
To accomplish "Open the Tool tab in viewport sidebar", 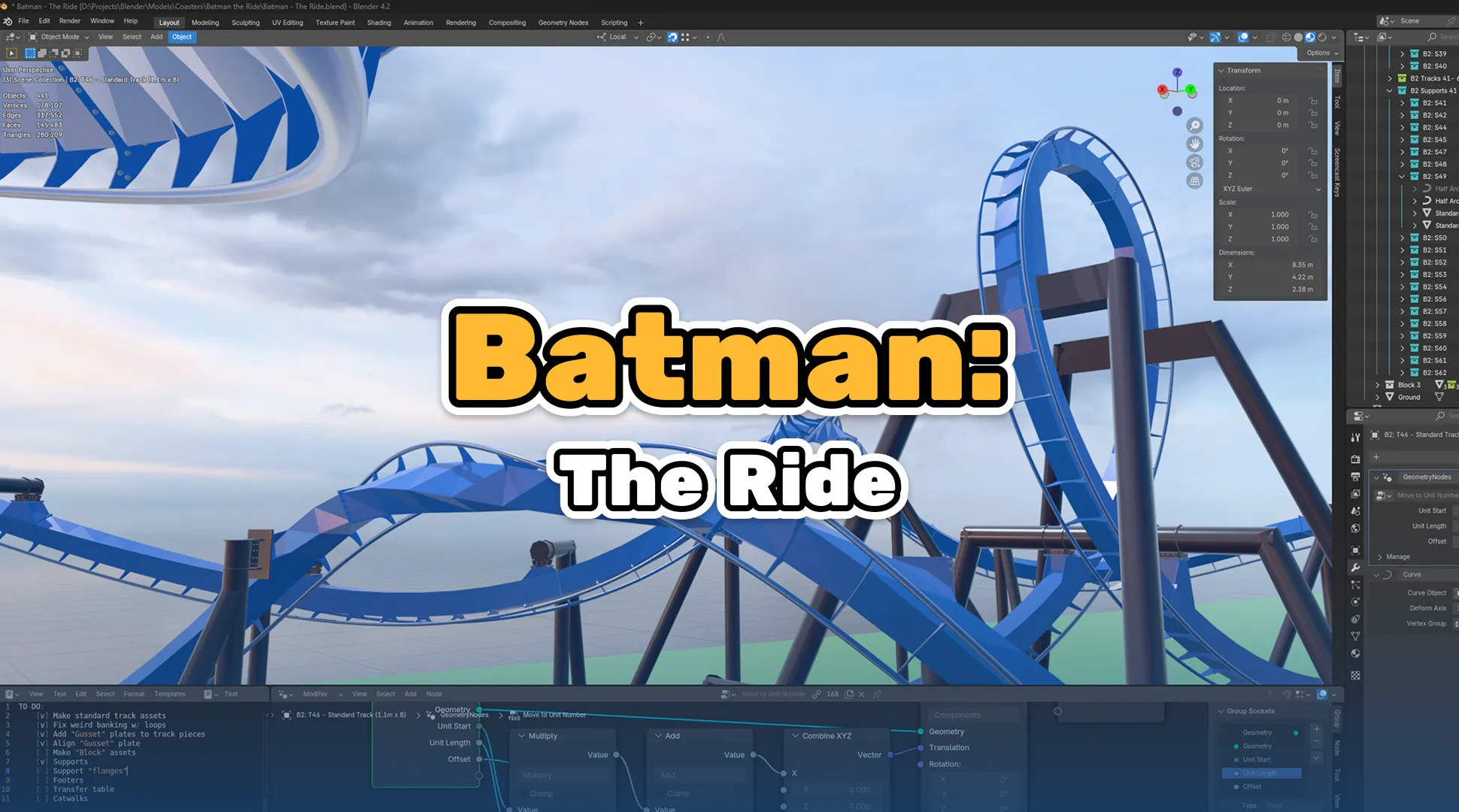I will point(1337,101).
